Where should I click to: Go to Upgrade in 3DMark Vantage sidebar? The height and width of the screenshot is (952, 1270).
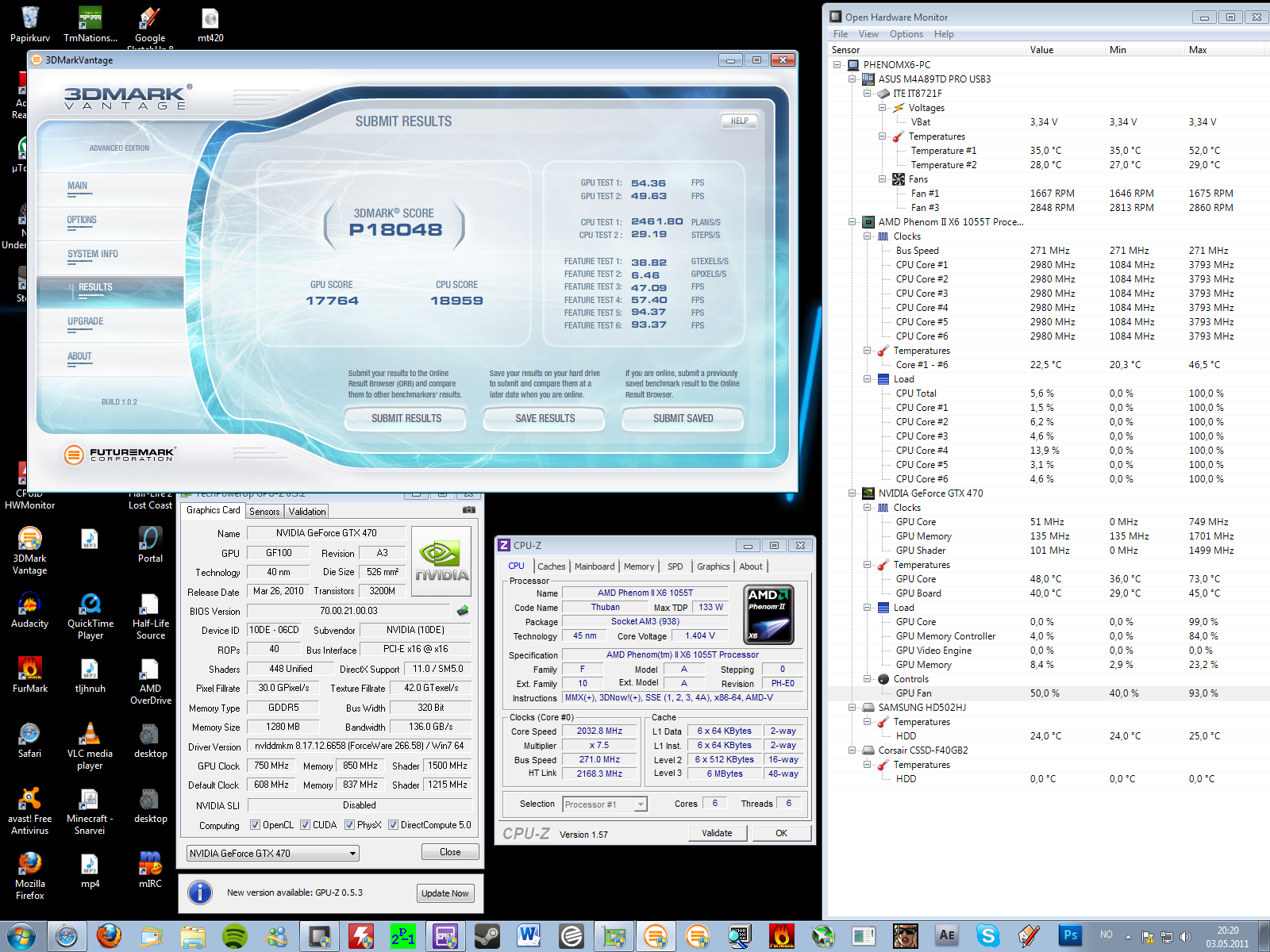click(86, 321)
